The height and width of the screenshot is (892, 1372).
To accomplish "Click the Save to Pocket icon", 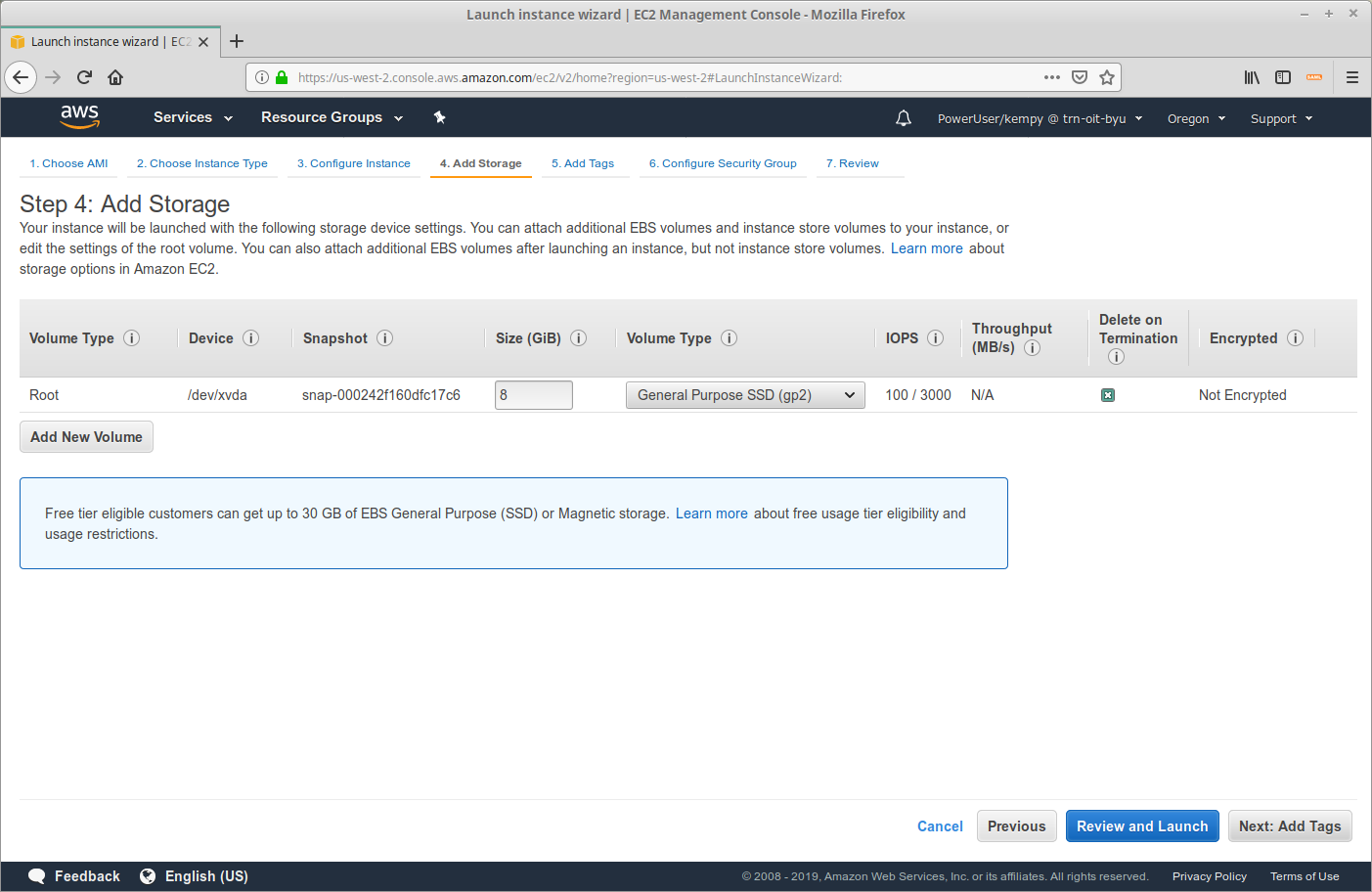I will coord(1080,77).
